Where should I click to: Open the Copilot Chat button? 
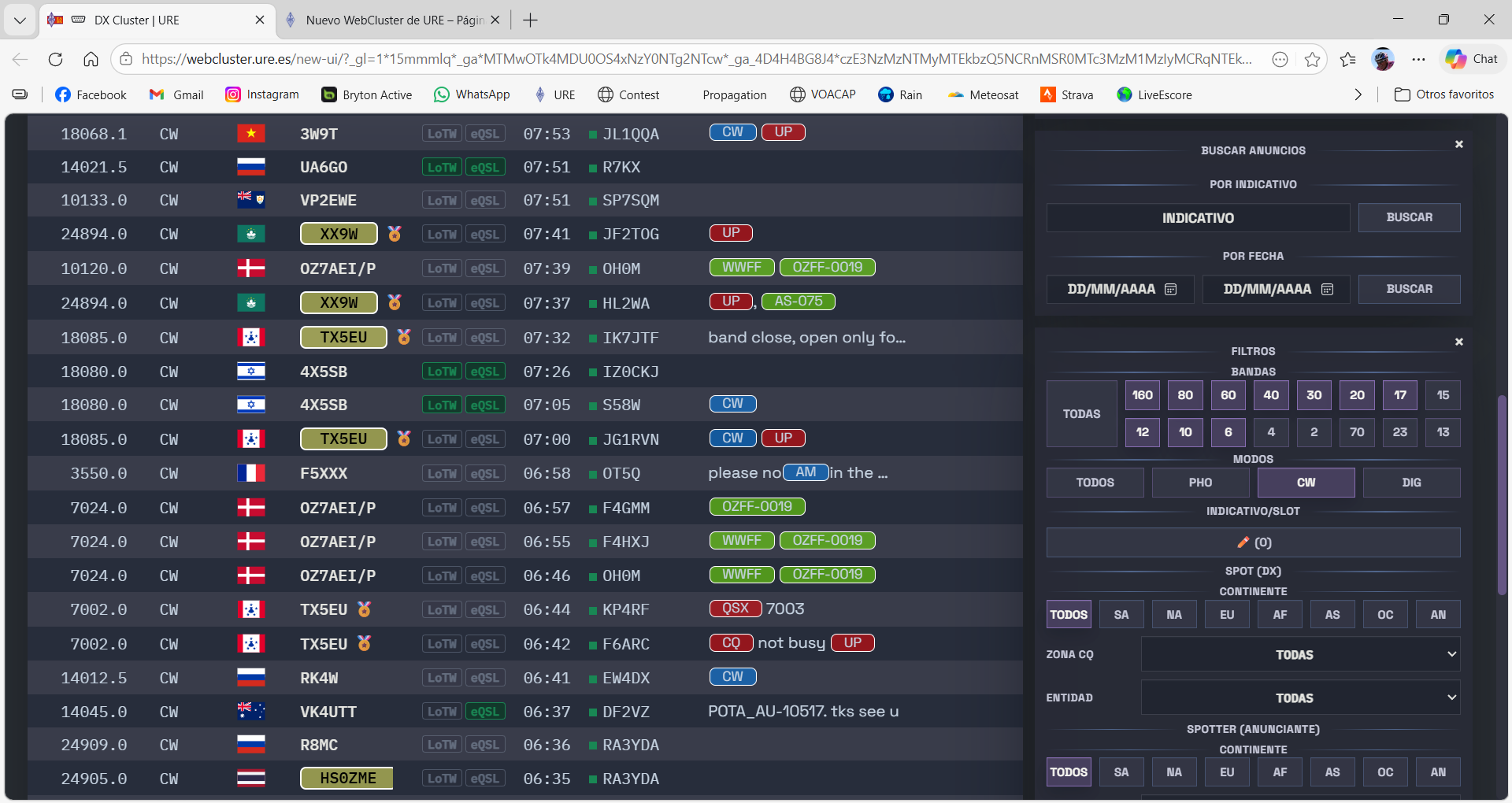point(1471,59)
